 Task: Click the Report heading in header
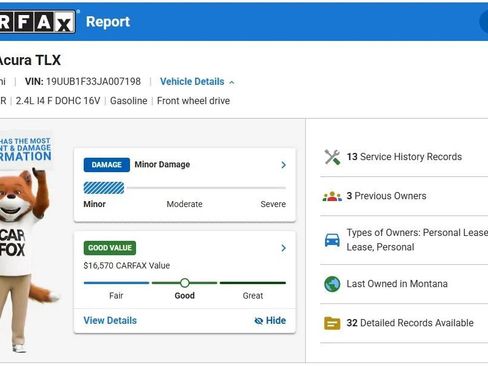tap(108, 22)
